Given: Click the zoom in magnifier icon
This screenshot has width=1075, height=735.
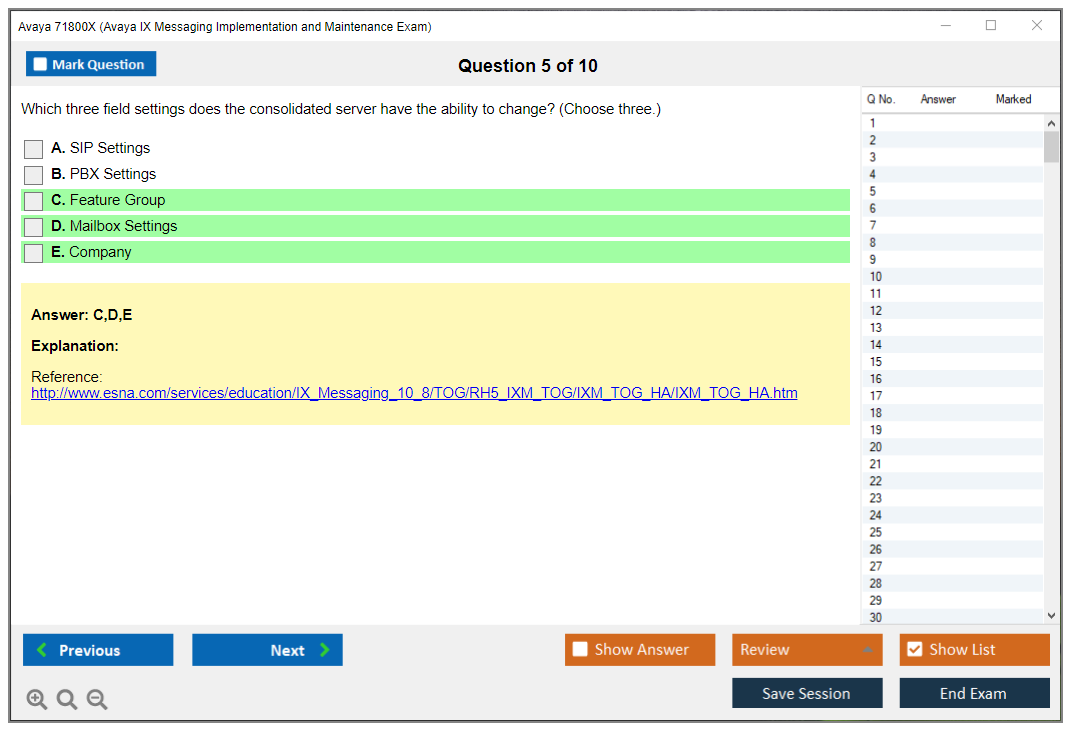Looking at the screenshot, I should 37,700.
